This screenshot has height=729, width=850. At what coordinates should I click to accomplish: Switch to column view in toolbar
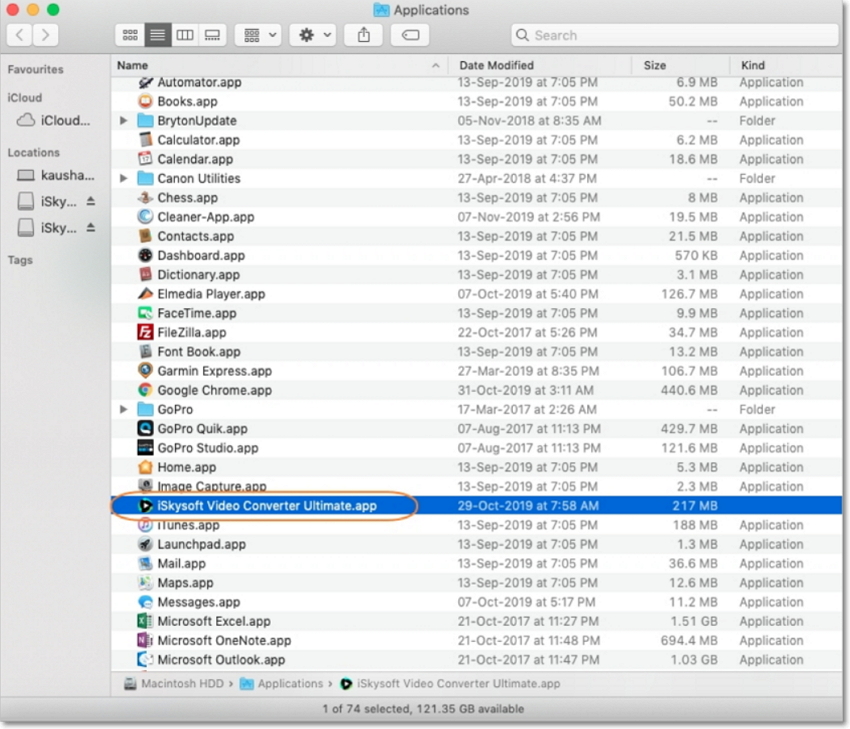(184, 35)
